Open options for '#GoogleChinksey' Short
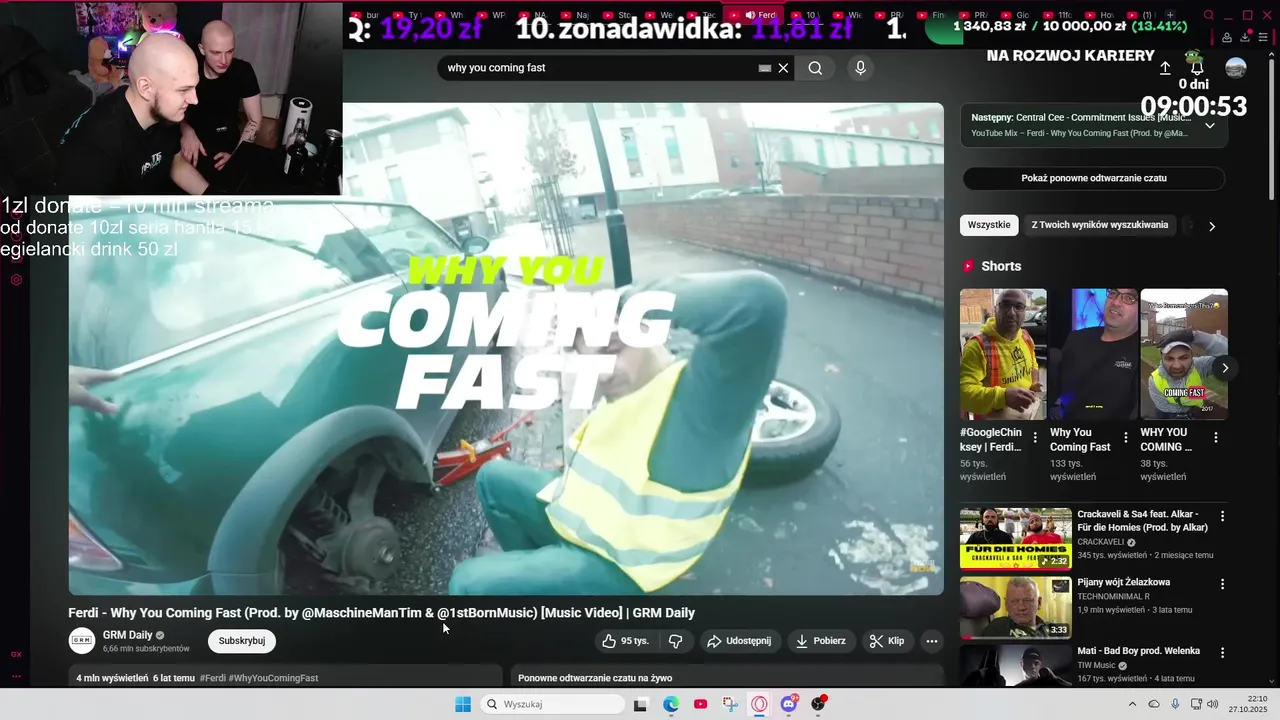This screenshot has height=720, width=1280. click(1035, 438)
